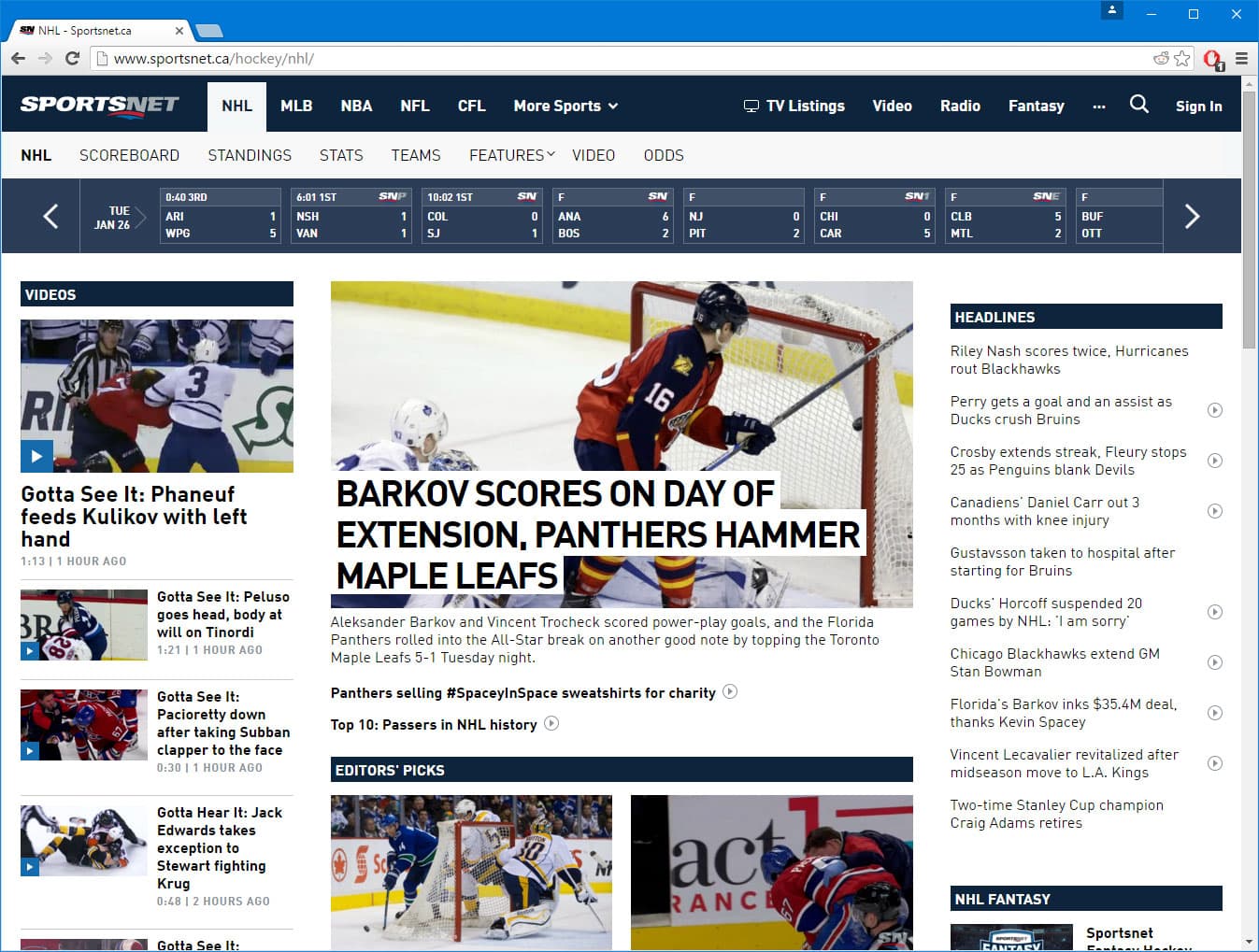This screenshot has height=952, width=1259.
Task: Open the NBA section
Action: (x=356, y=106)
